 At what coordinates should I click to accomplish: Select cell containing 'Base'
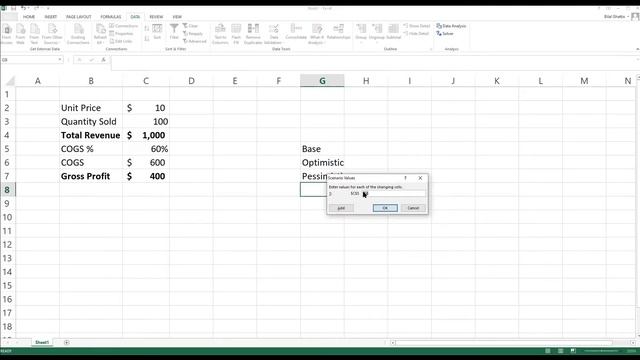pyautogui.click(x=322, y=149)
